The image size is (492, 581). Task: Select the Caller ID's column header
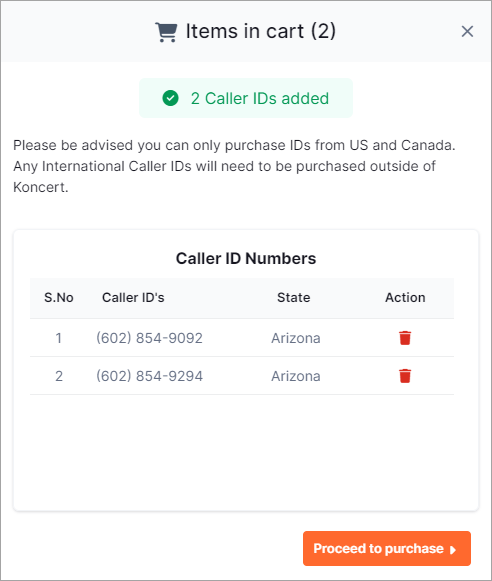pos(133,298)
